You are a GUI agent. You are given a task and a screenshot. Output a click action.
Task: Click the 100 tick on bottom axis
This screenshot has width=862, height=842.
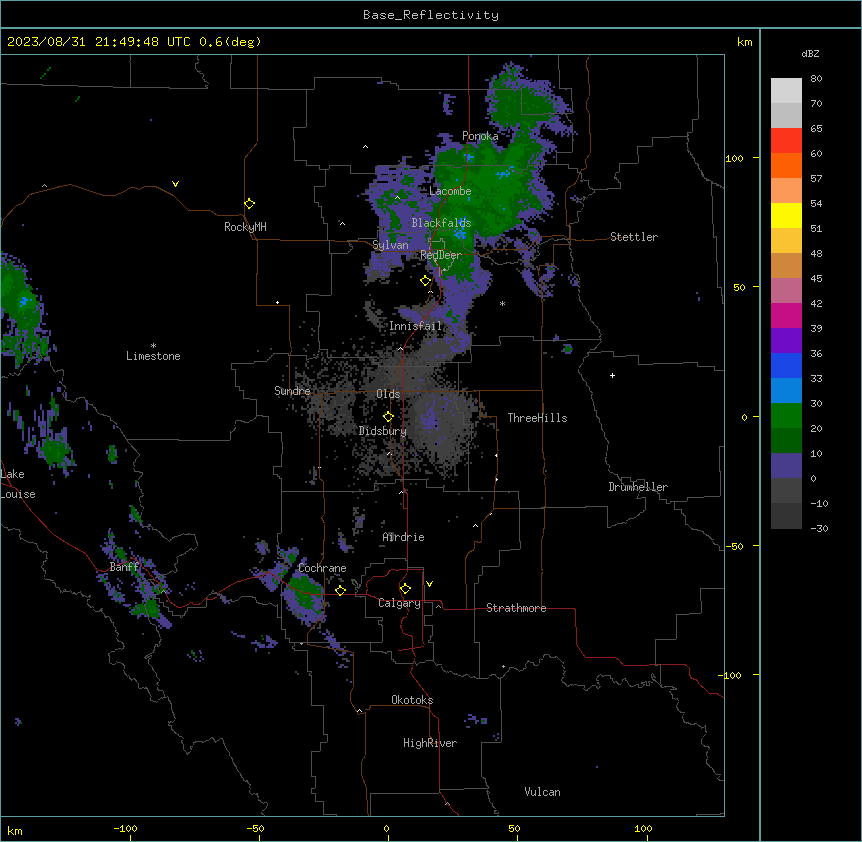pos(643,828)
